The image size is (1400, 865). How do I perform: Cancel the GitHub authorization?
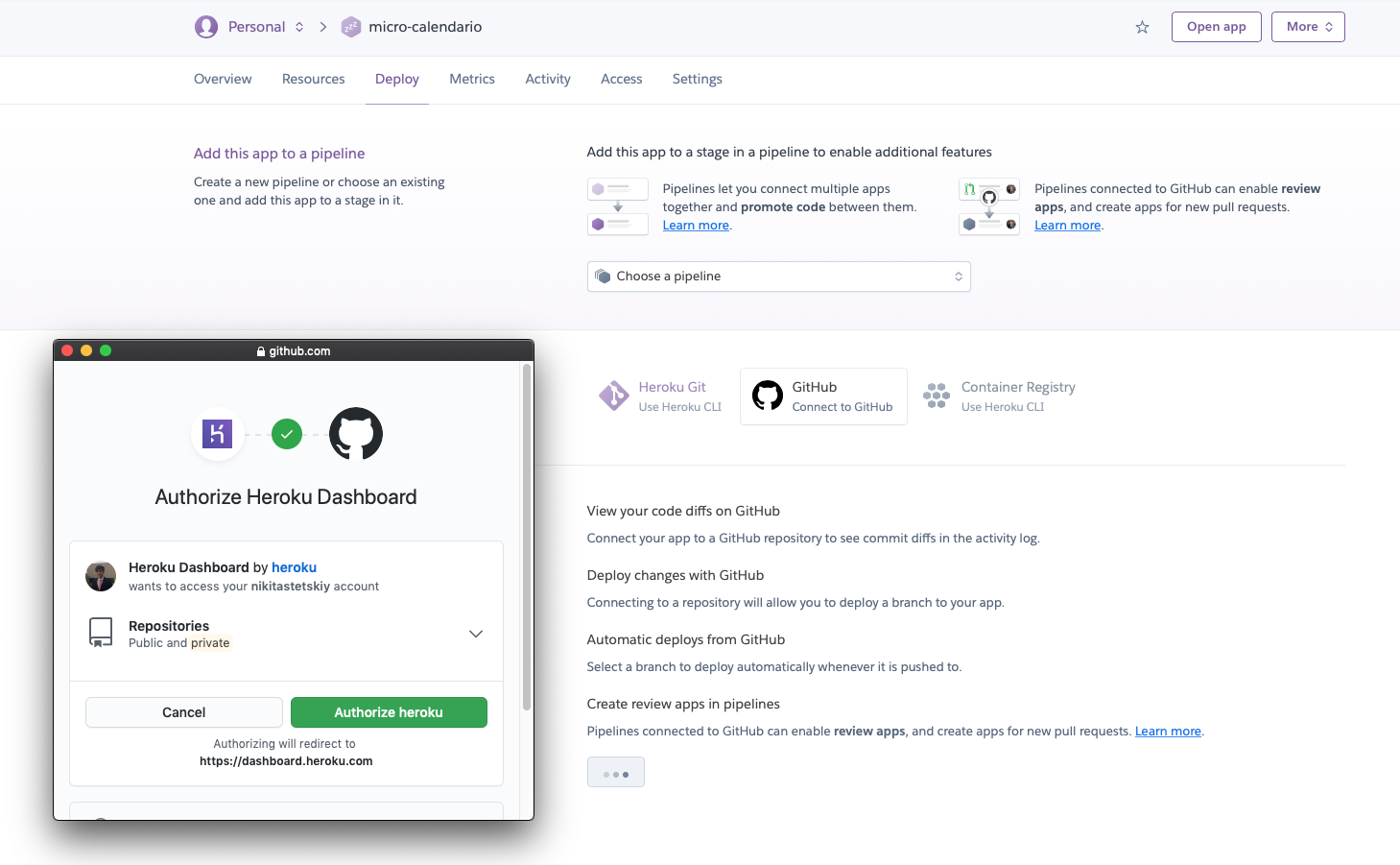tap(184, 712)
